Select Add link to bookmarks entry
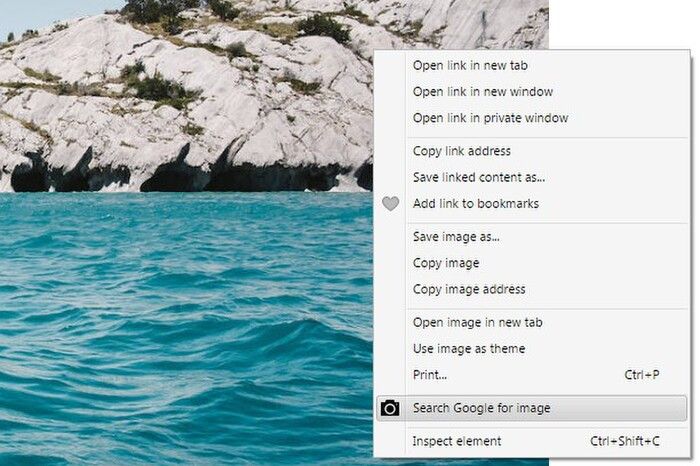Viewport: 700px width, 466px height. 476,204
